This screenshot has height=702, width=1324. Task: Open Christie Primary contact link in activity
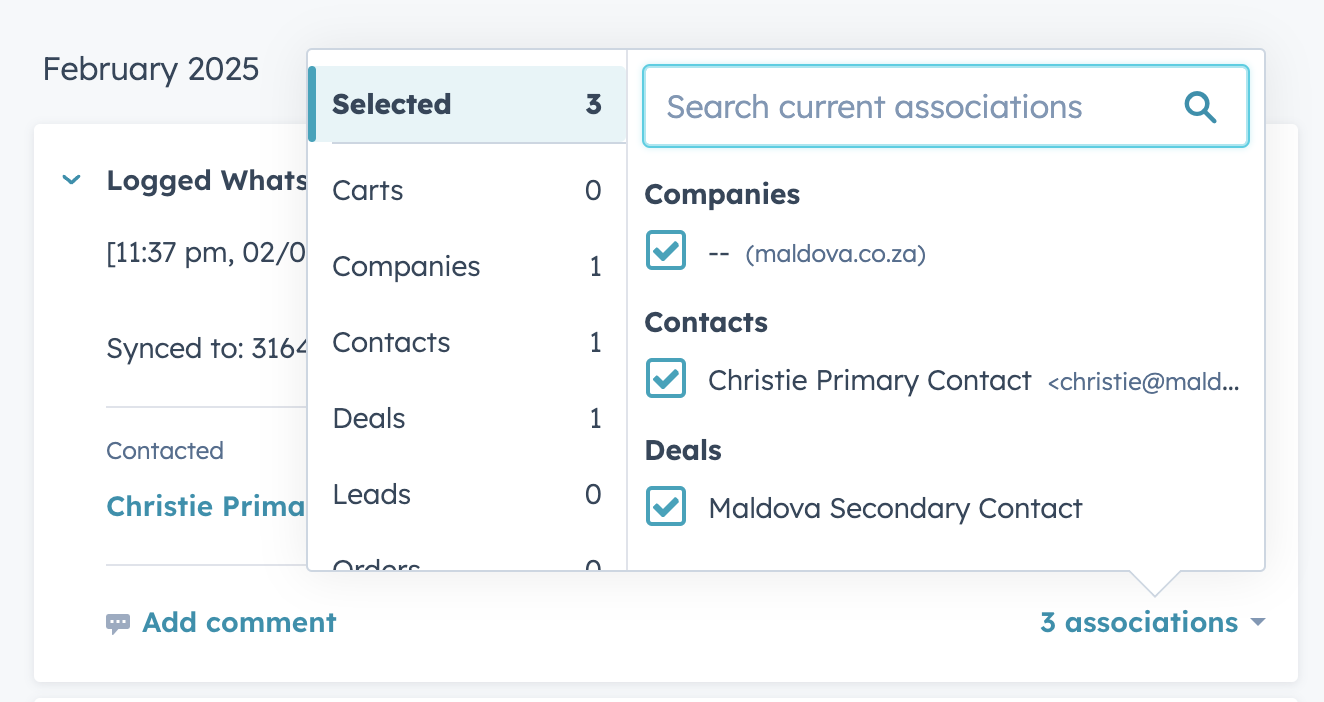coord(206,506)
